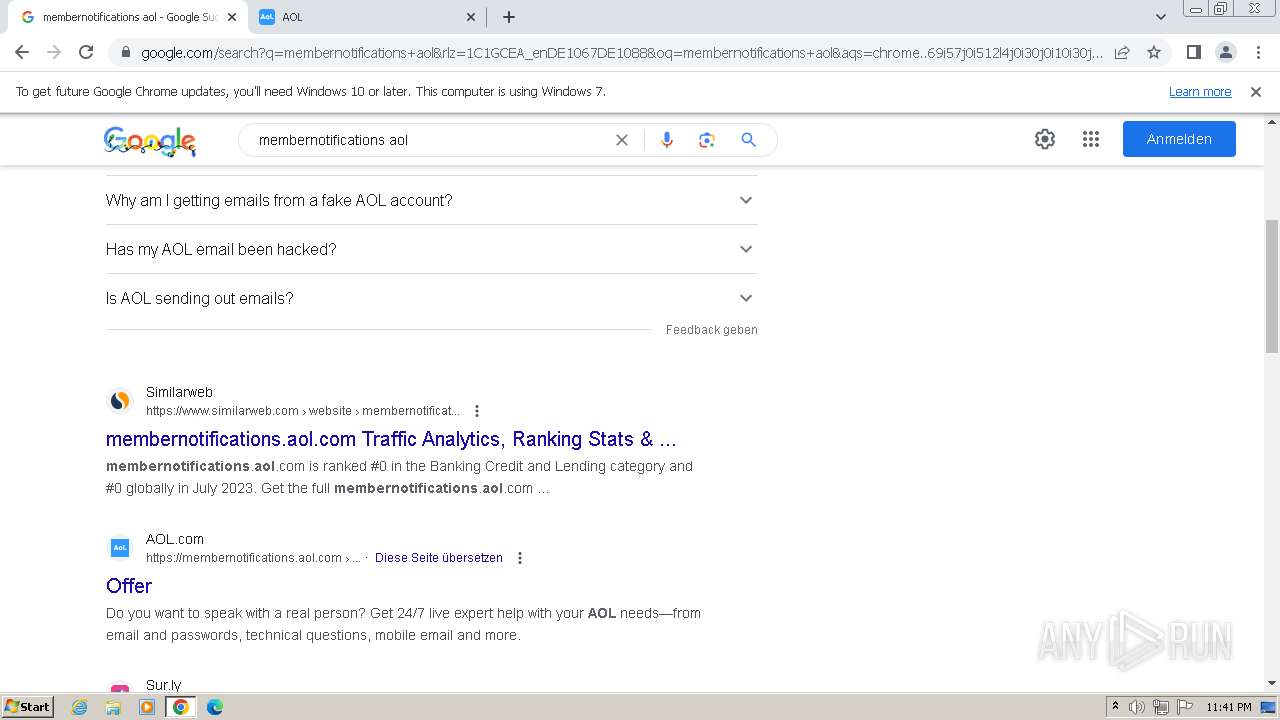The width and height of the screenshot is (1280, 720).
Task: Click the vertical page scrollbar
Action: pos(1272,285)
